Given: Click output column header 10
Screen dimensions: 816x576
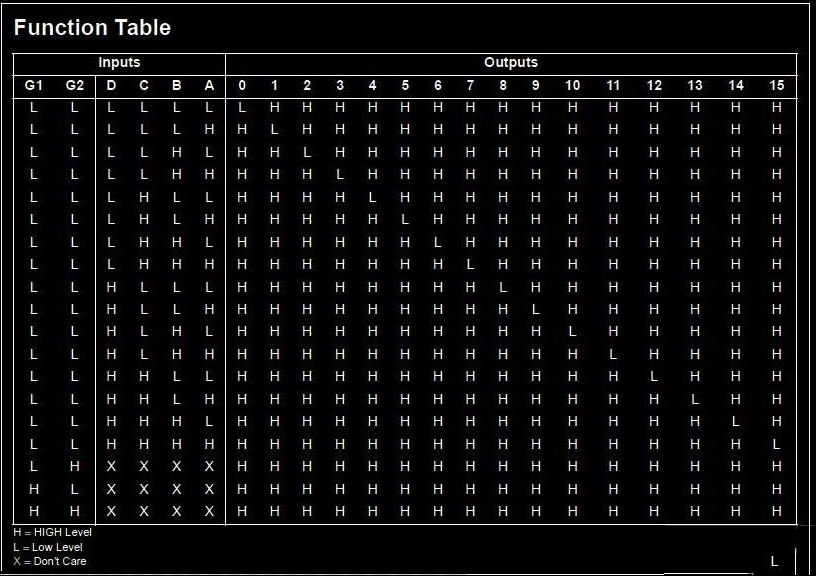Looking at the screenshot, I should click(572, 85).
